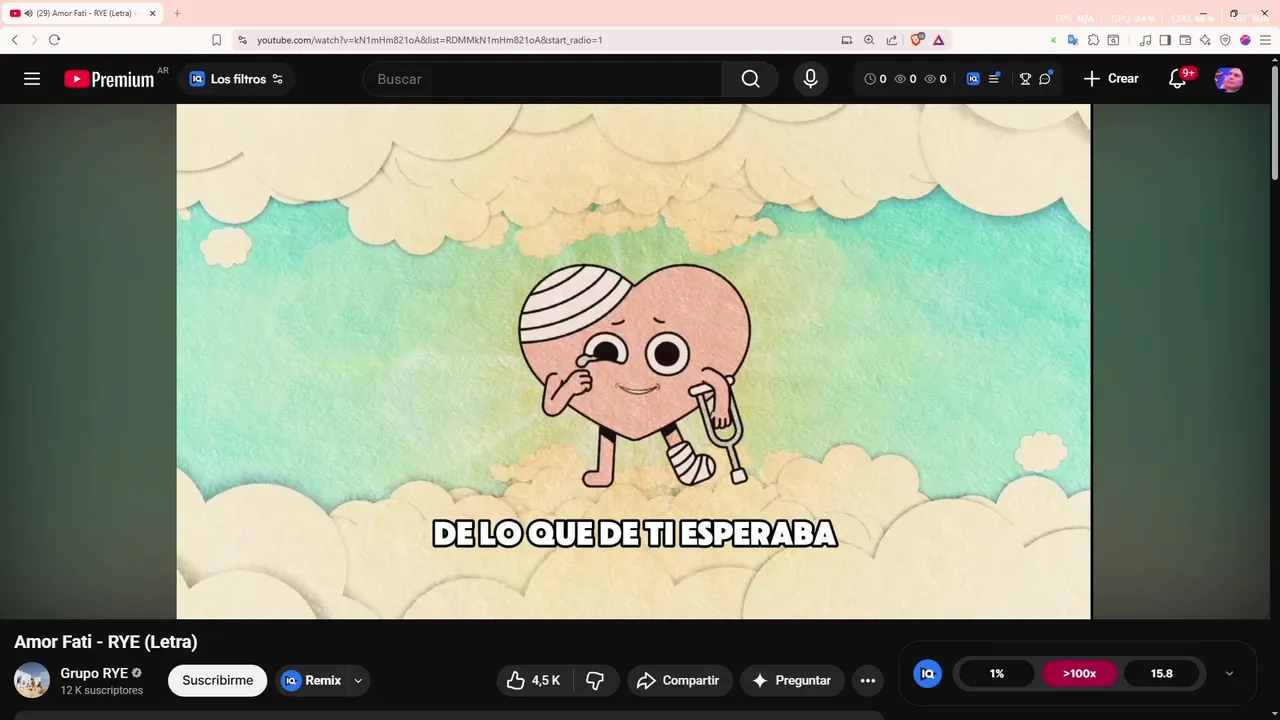Open the media control music note

coord(1146,40)
